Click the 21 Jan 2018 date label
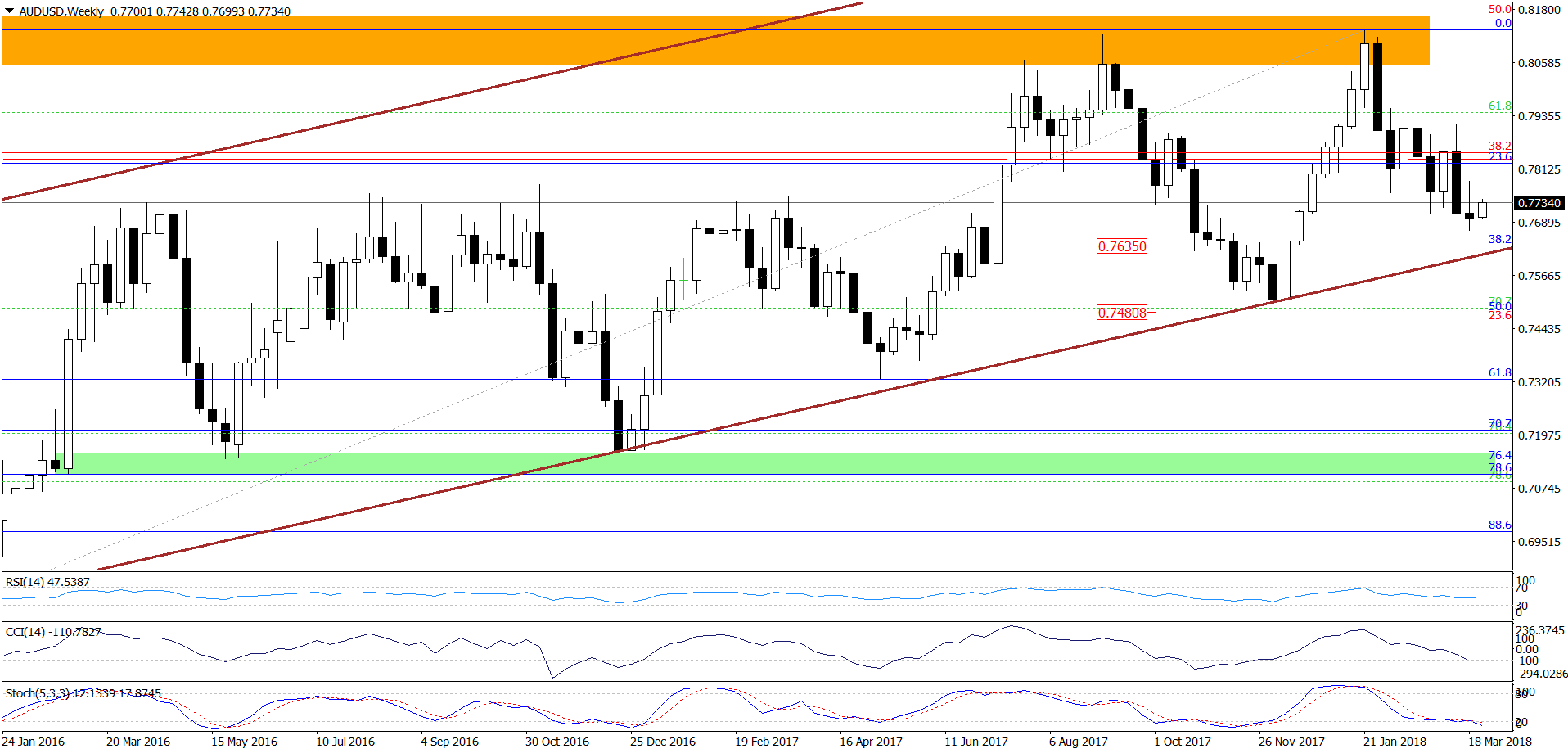1568x753 pixels. tap(1395, 742)
